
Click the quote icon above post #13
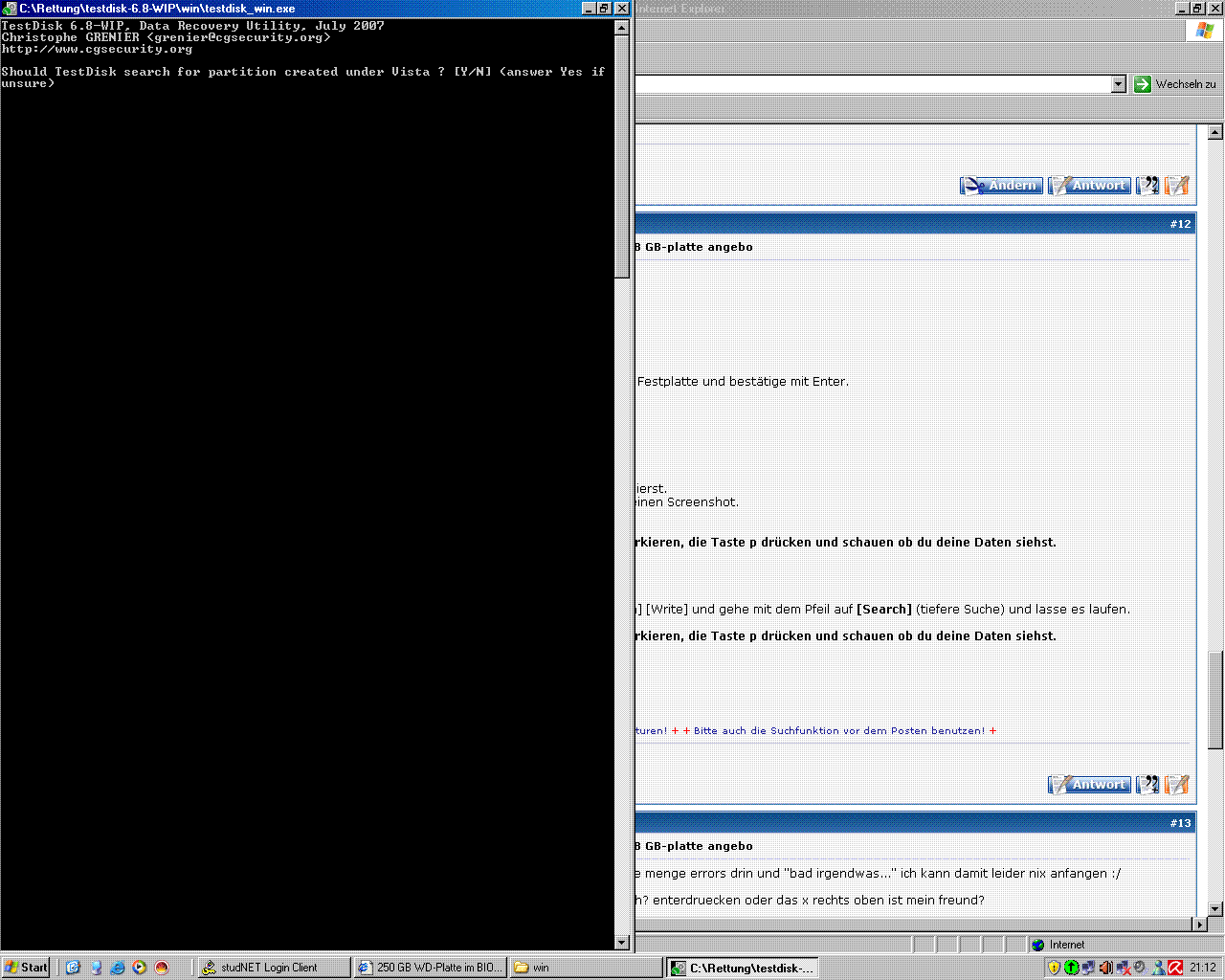click(x=1147, y=784)
